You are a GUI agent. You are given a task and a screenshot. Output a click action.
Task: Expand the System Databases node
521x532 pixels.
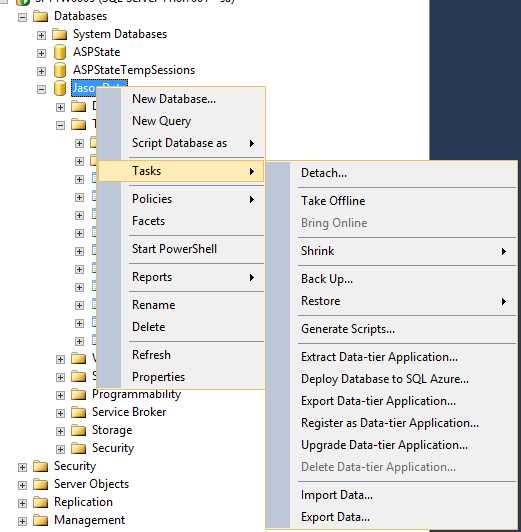click(41, 35)
